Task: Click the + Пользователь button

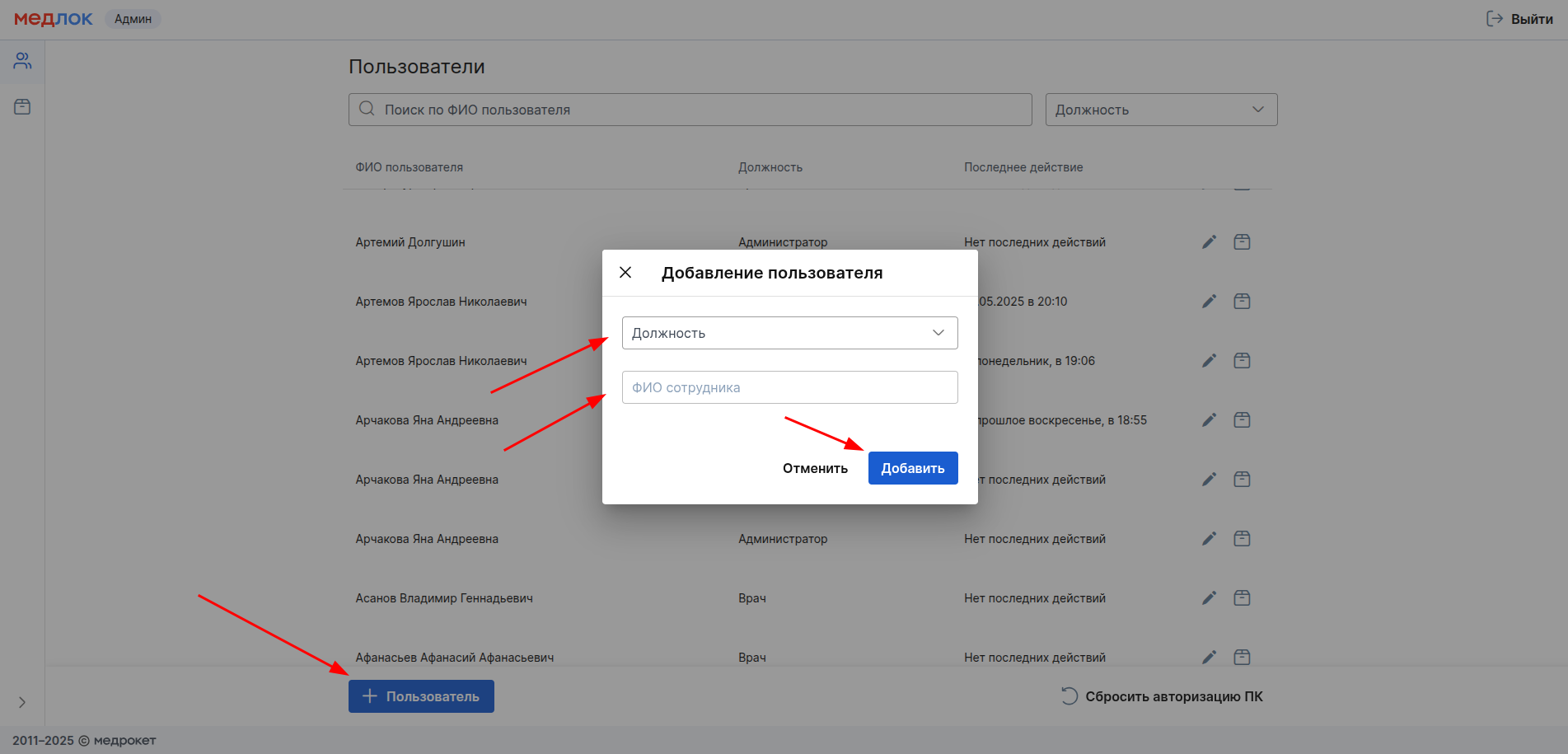Action: 421,696
